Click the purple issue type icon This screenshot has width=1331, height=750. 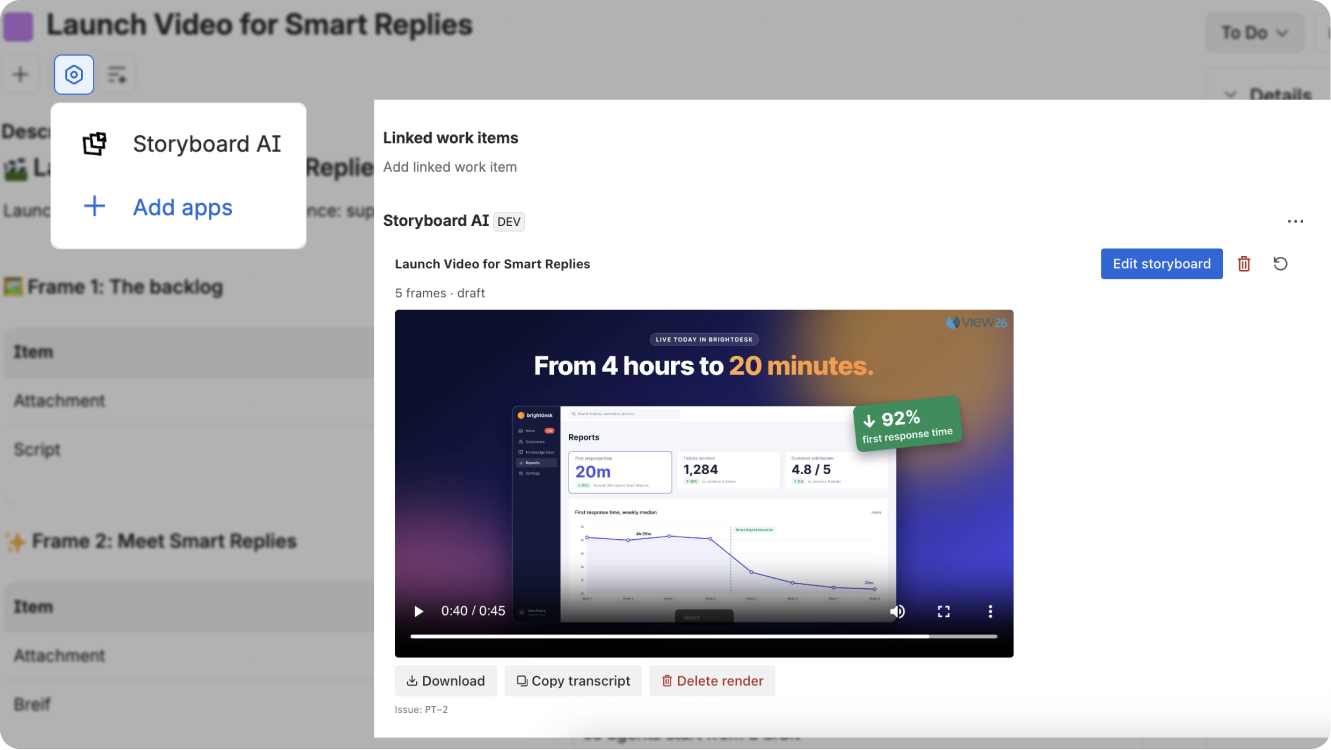[x=18, y=26]
